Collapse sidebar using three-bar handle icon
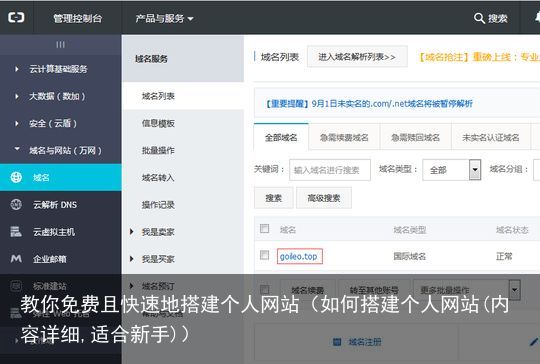The height and width of the screenshot is (364, 540). [60, 44]
